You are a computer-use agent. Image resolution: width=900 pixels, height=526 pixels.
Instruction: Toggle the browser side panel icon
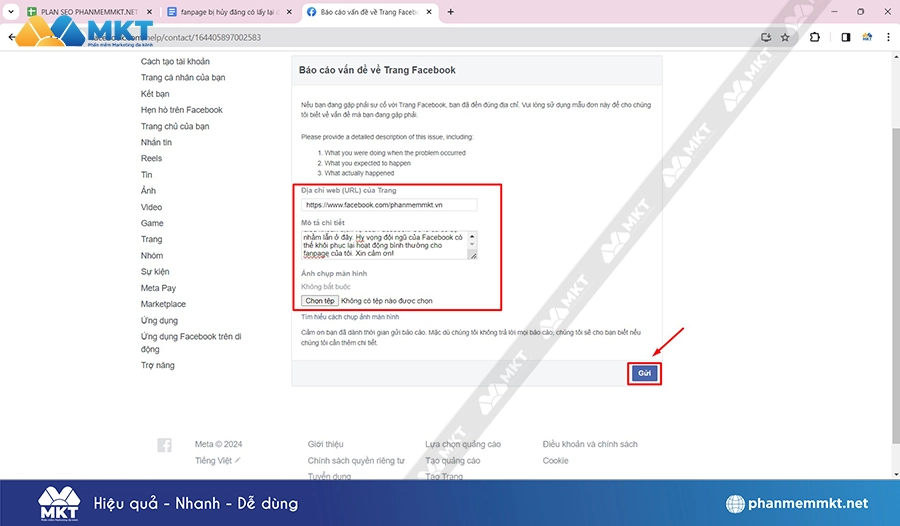(x=845, y=37)
